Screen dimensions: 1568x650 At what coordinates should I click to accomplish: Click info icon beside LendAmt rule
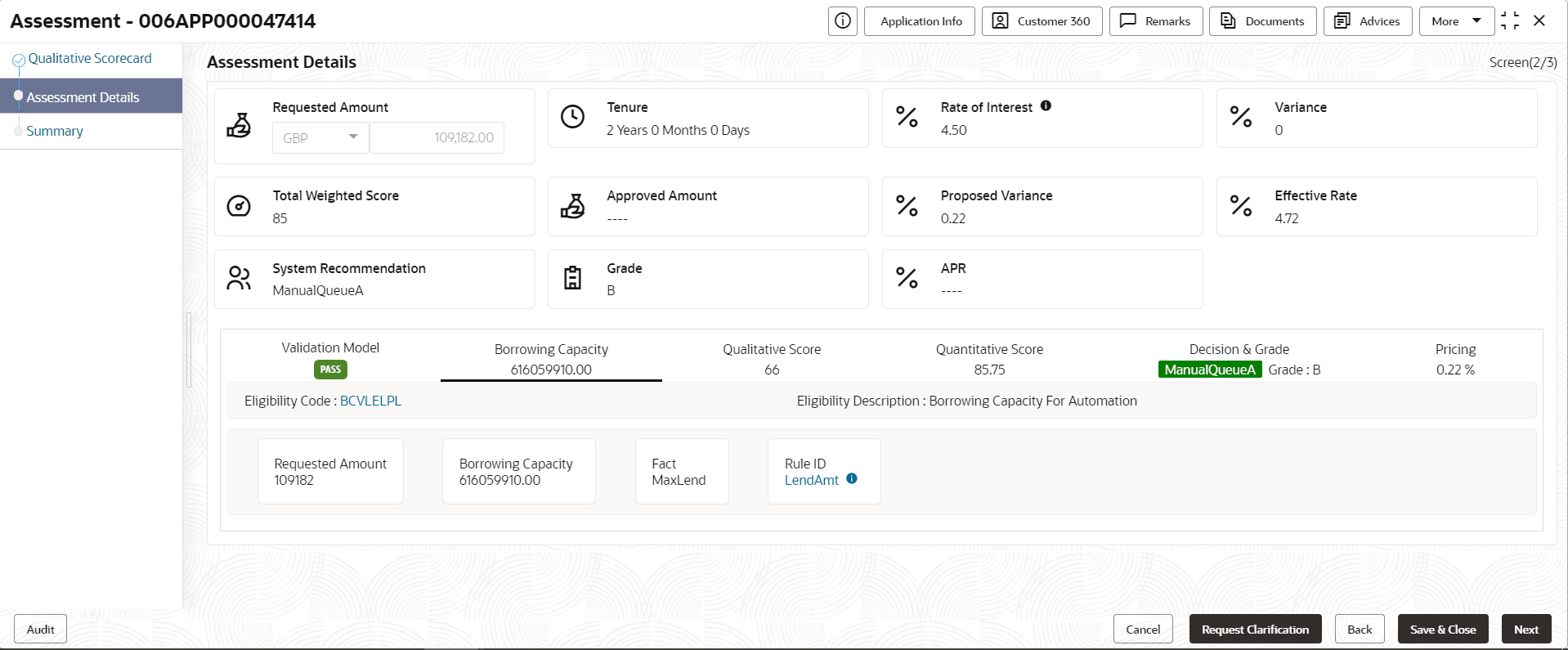tap(852, 479)
